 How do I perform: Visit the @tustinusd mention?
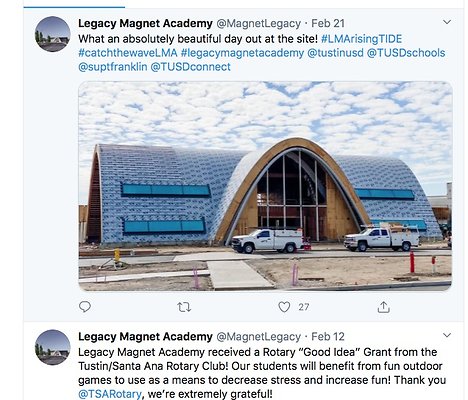[335, 53]
